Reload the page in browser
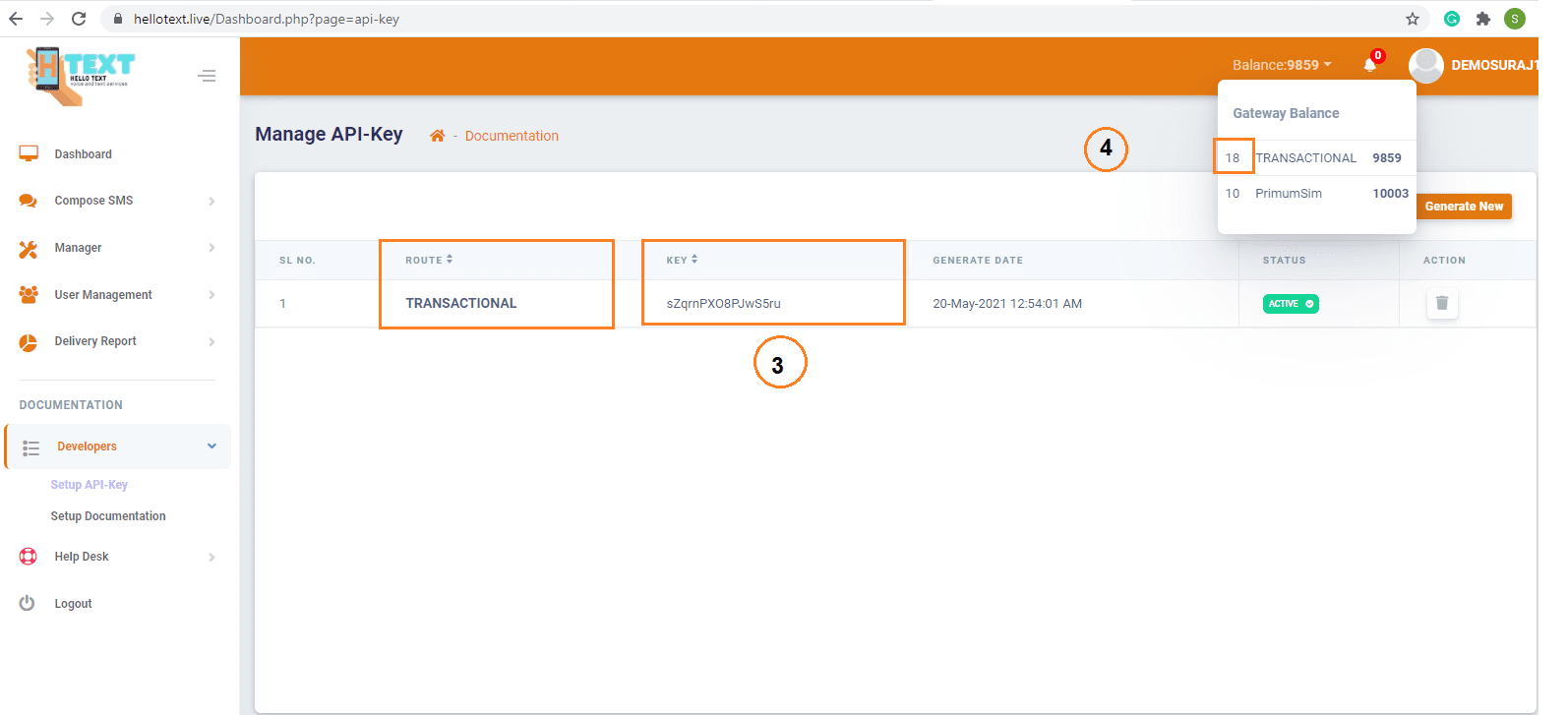This screenshot has height=715, width=1568. 79,19
